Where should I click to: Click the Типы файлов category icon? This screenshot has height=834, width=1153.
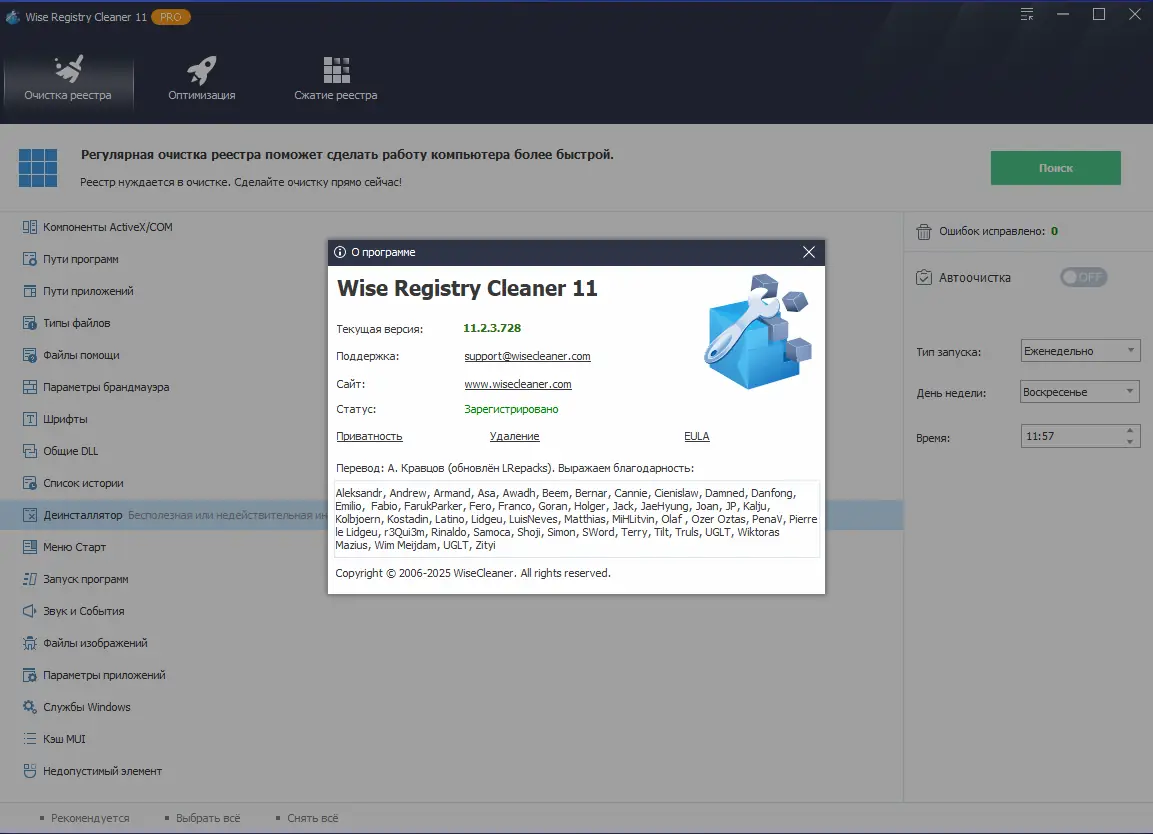pyautogui.click(x=29, y=323)
